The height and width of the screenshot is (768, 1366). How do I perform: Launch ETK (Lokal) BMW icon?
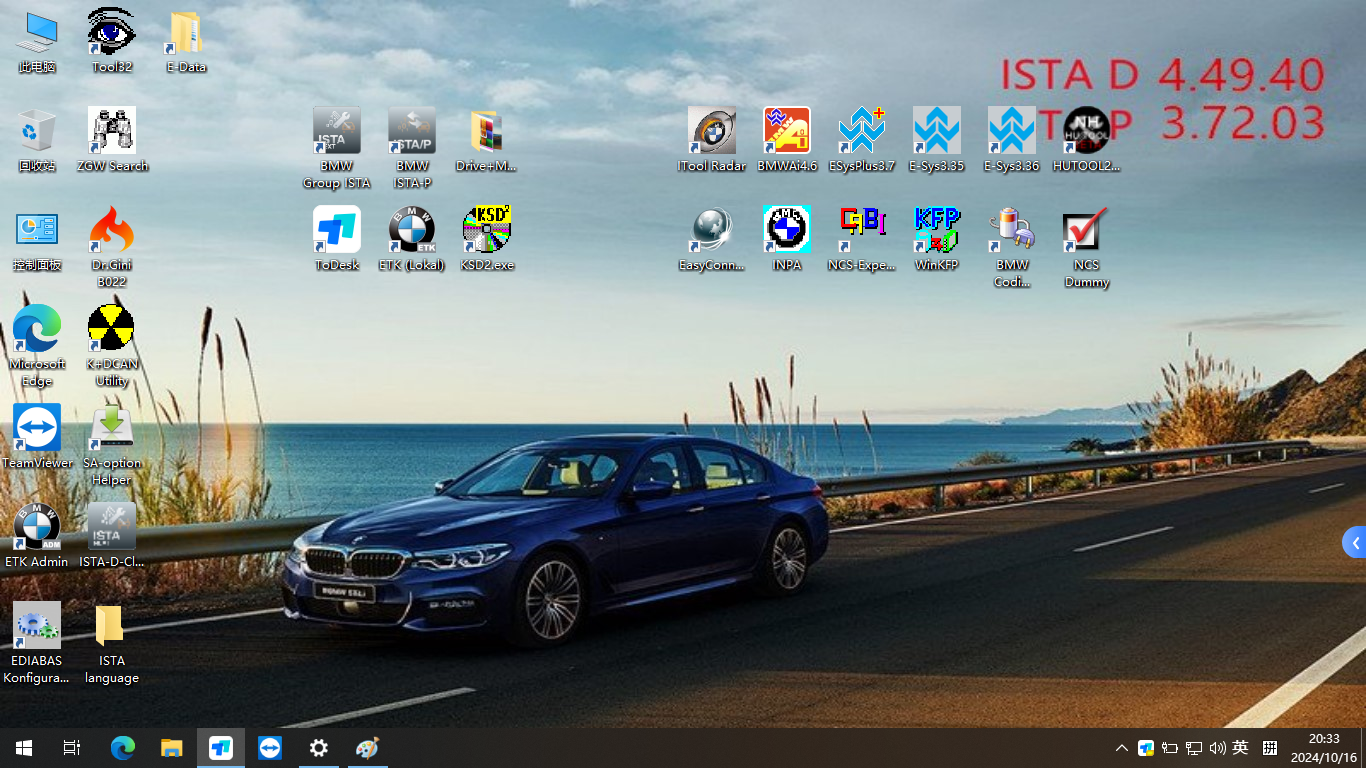[x=412, y=239]
